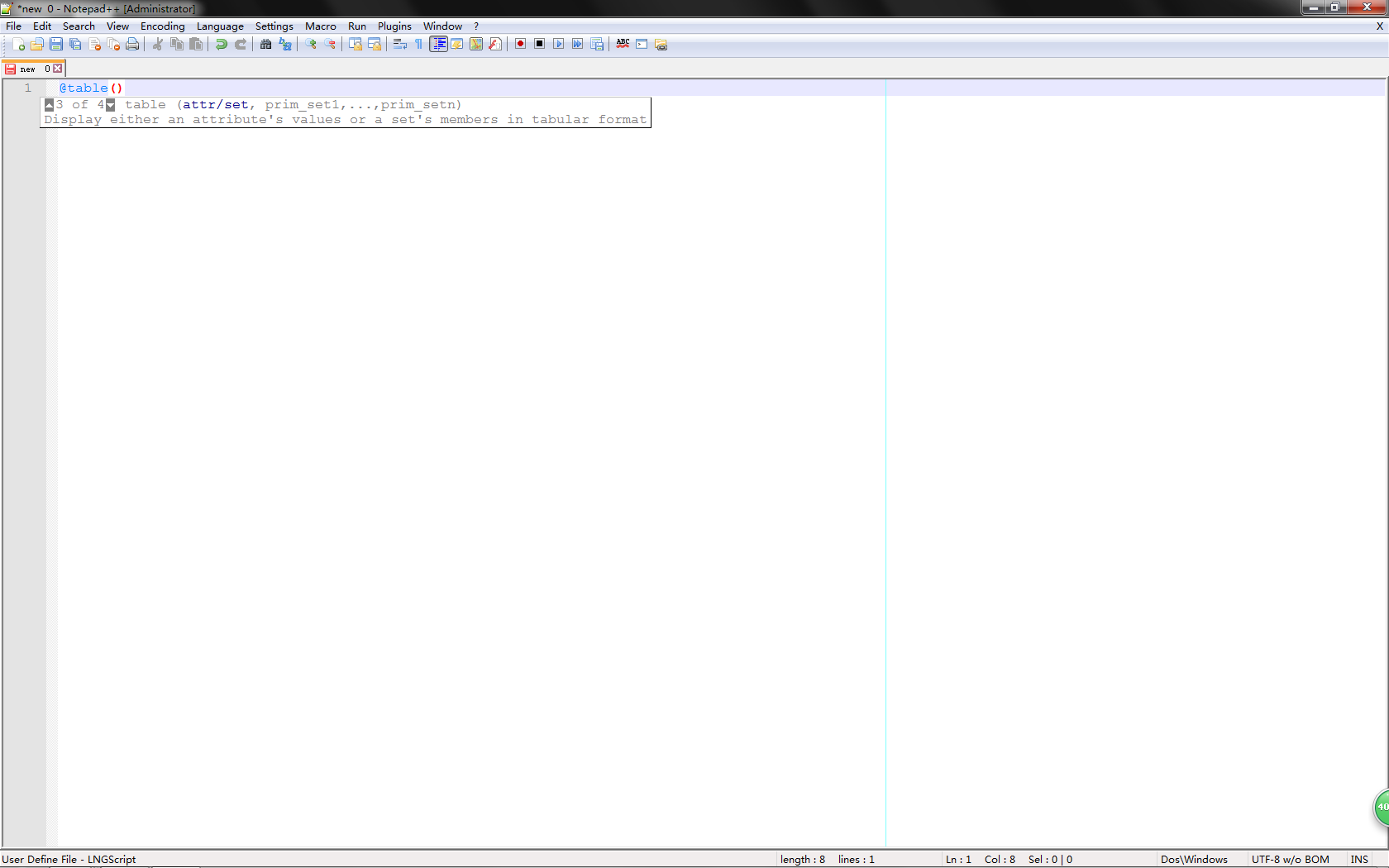This screenshot has width=1389, height=868.
Task: Save the current file icon
Action: click(56, 44)
